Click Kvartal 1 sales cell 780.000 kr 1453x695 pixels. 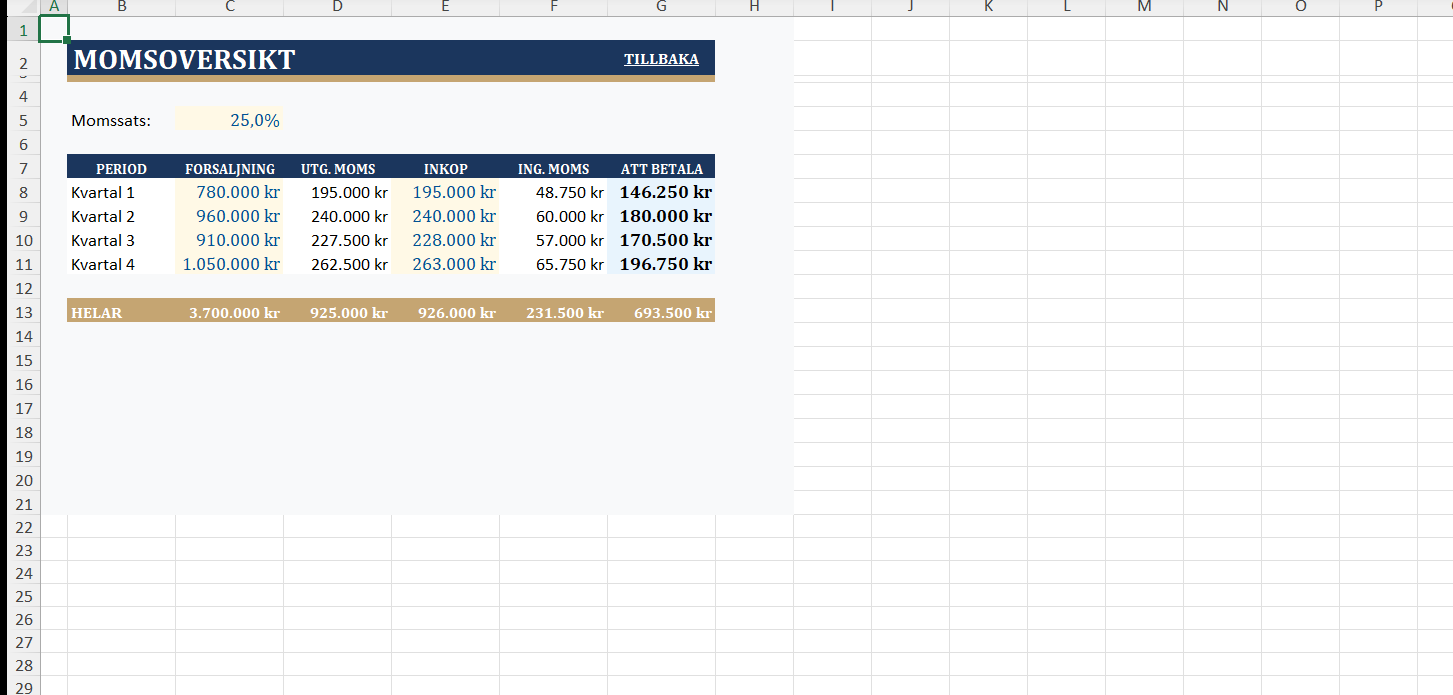230,192
